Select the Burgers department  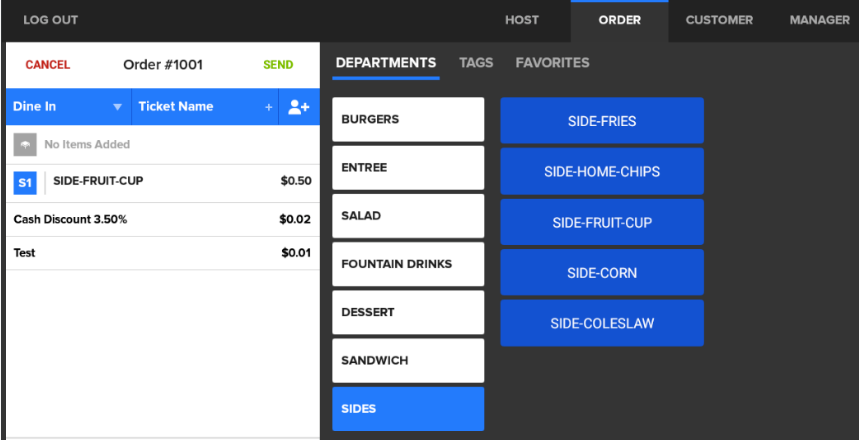click(408, 120)
